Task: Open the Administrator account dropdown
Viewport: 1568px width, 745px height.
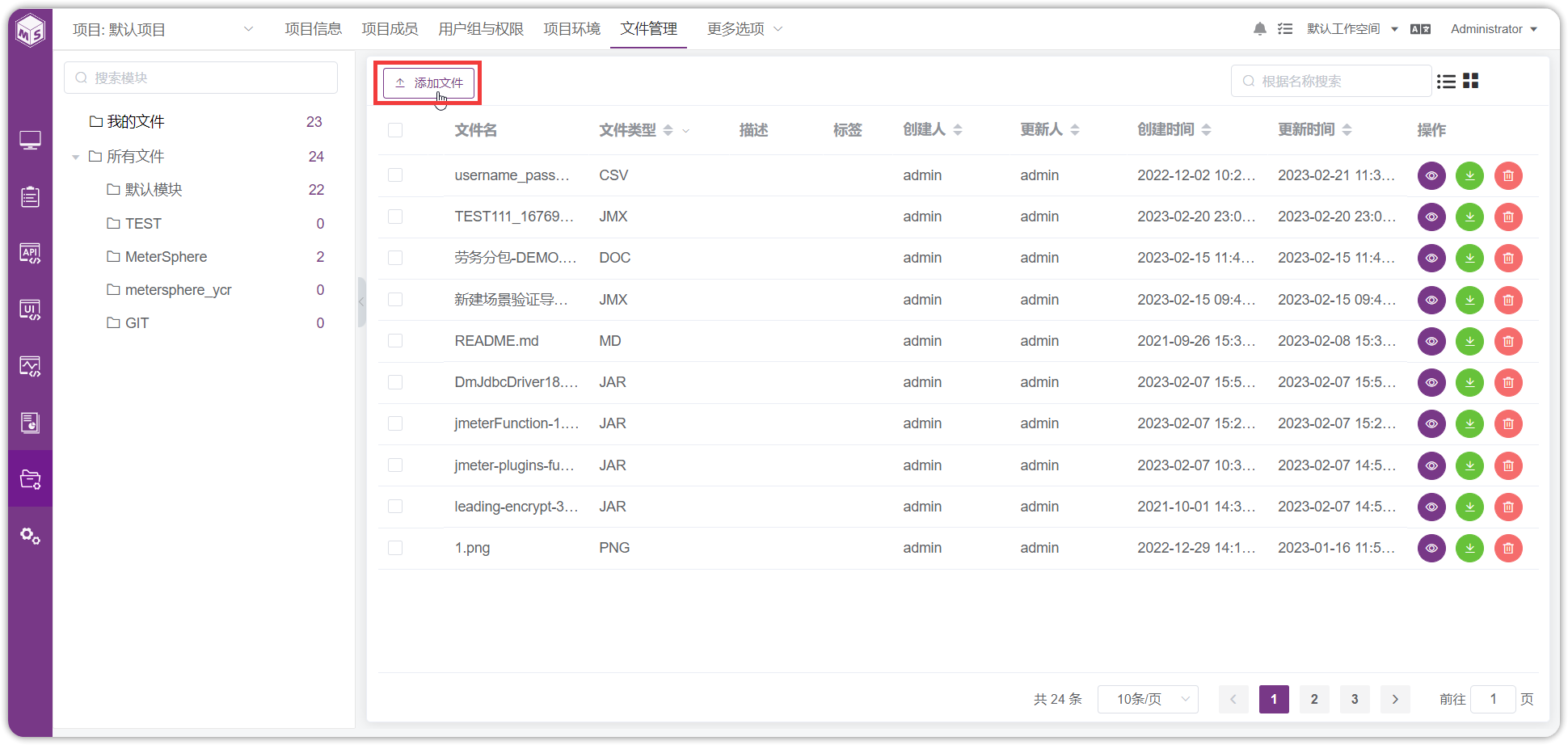Action: tap(1494, 29)
